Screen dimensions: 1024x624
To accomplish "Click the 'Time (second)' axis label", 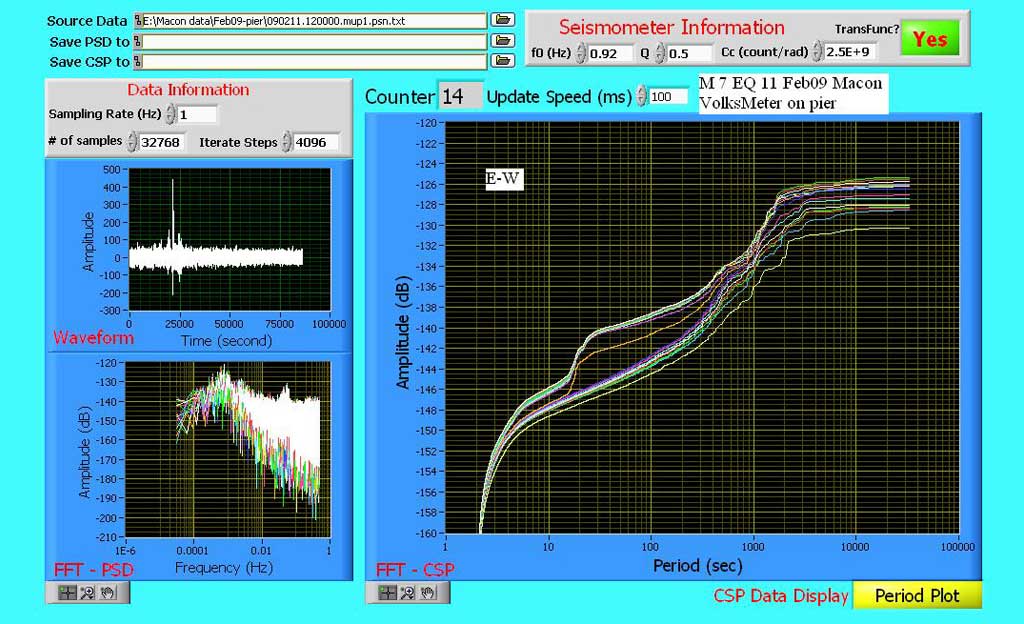I will (x=226, y=341).
